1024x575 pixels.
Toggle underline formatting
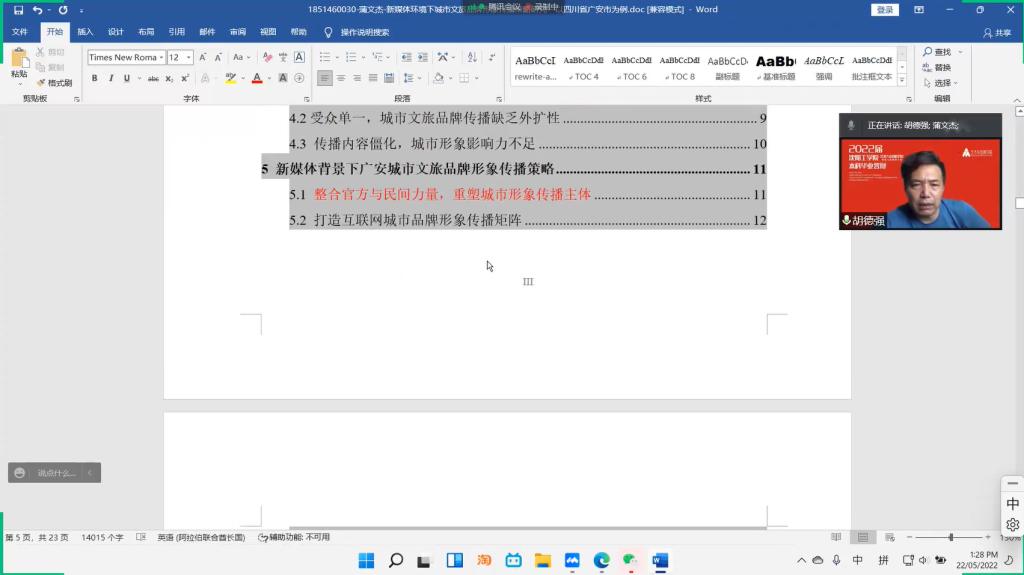pyautogui.click(x=127, y=78)
